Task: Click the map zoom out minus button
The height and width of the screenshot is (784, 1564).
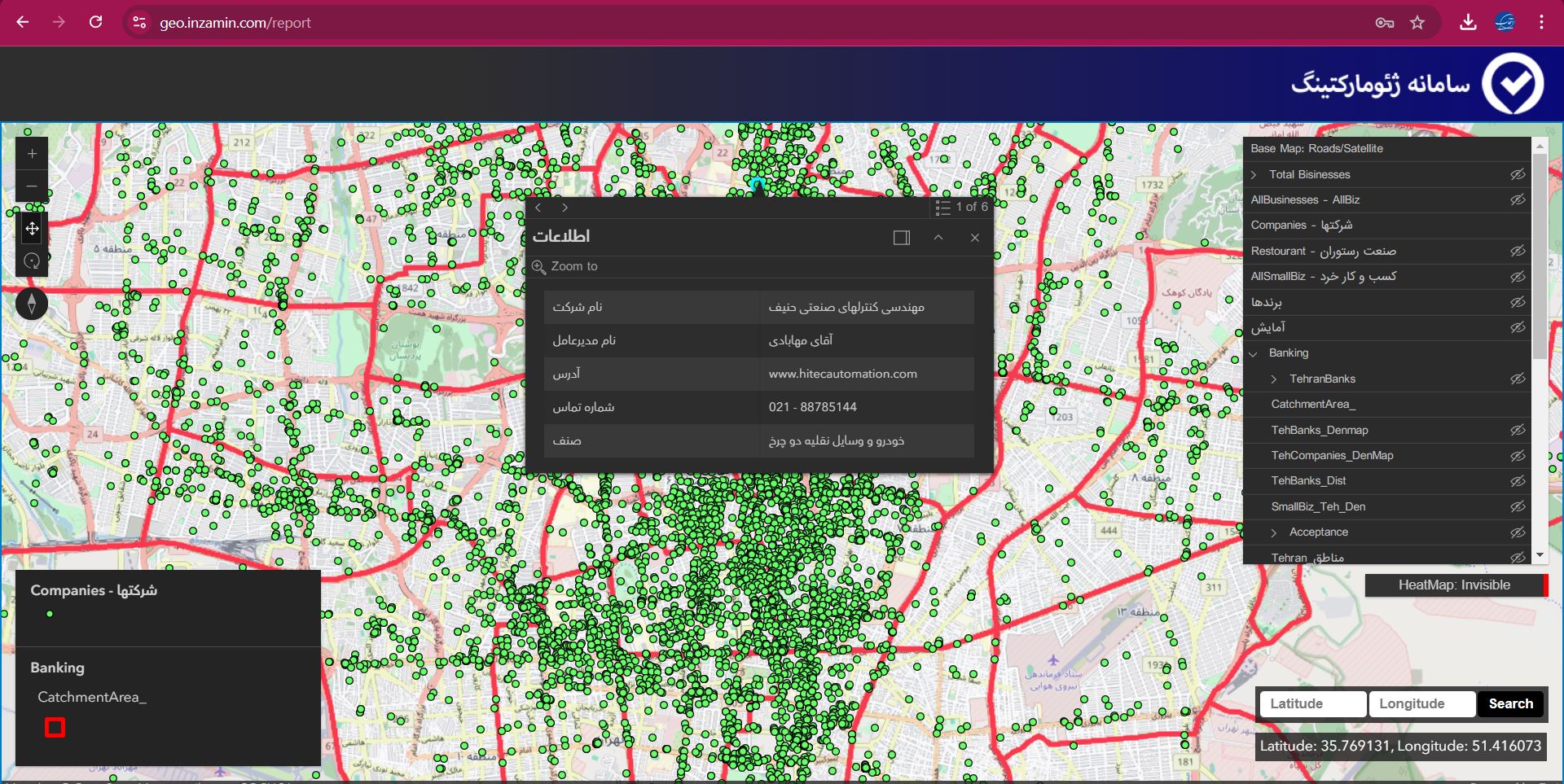Action: tap(32, 186)
